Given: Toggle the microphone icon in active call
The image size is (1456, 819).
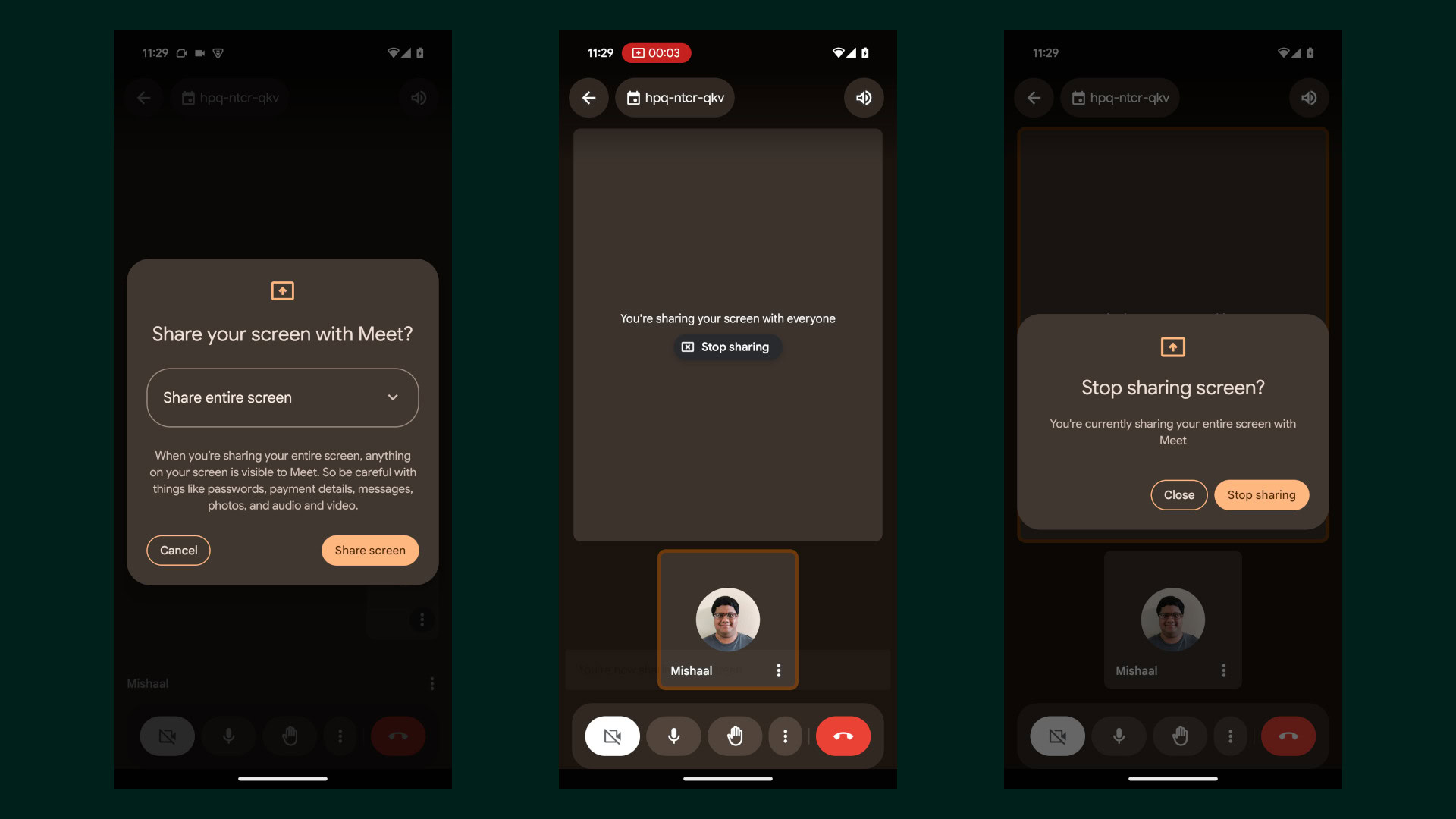Looking at the screenshot, I should coord(672,735).
